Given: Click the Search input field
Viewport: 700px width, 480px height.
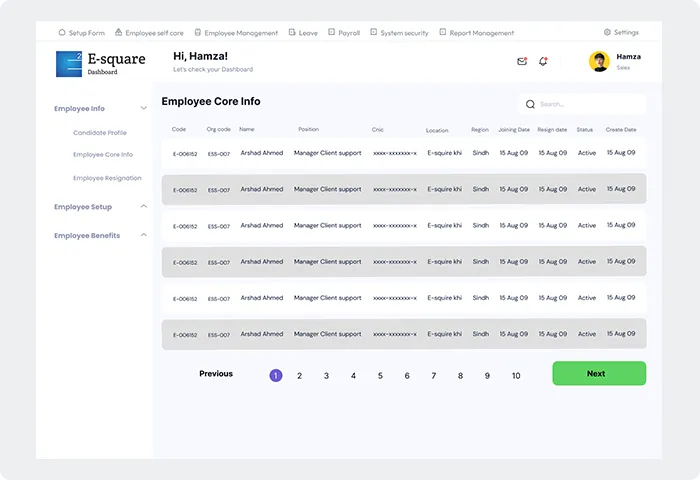Looking at the screenshot, I should click(x=588, y=104).
